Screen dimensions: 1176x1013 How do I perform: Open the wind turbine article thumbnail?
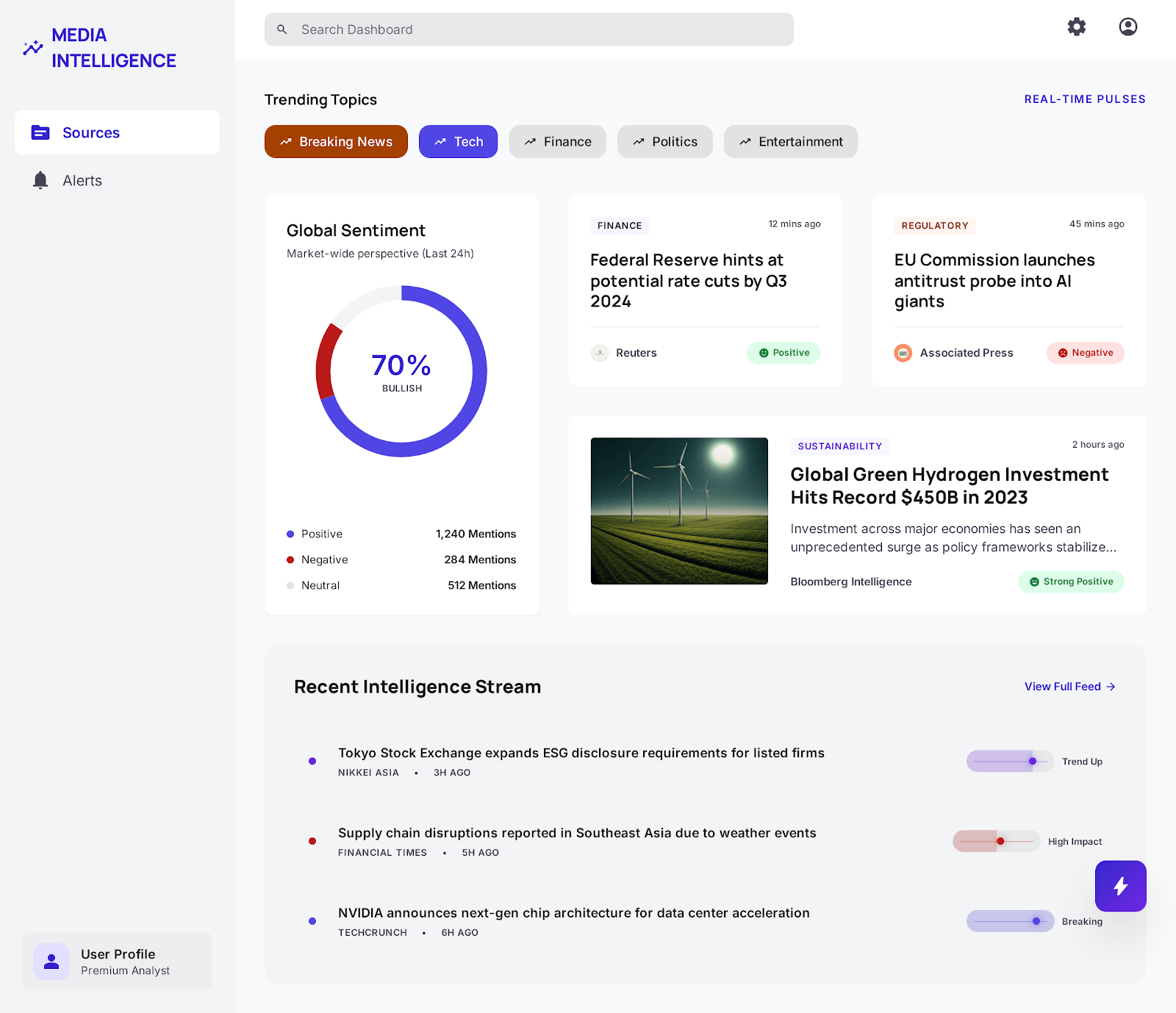(679, 511)
